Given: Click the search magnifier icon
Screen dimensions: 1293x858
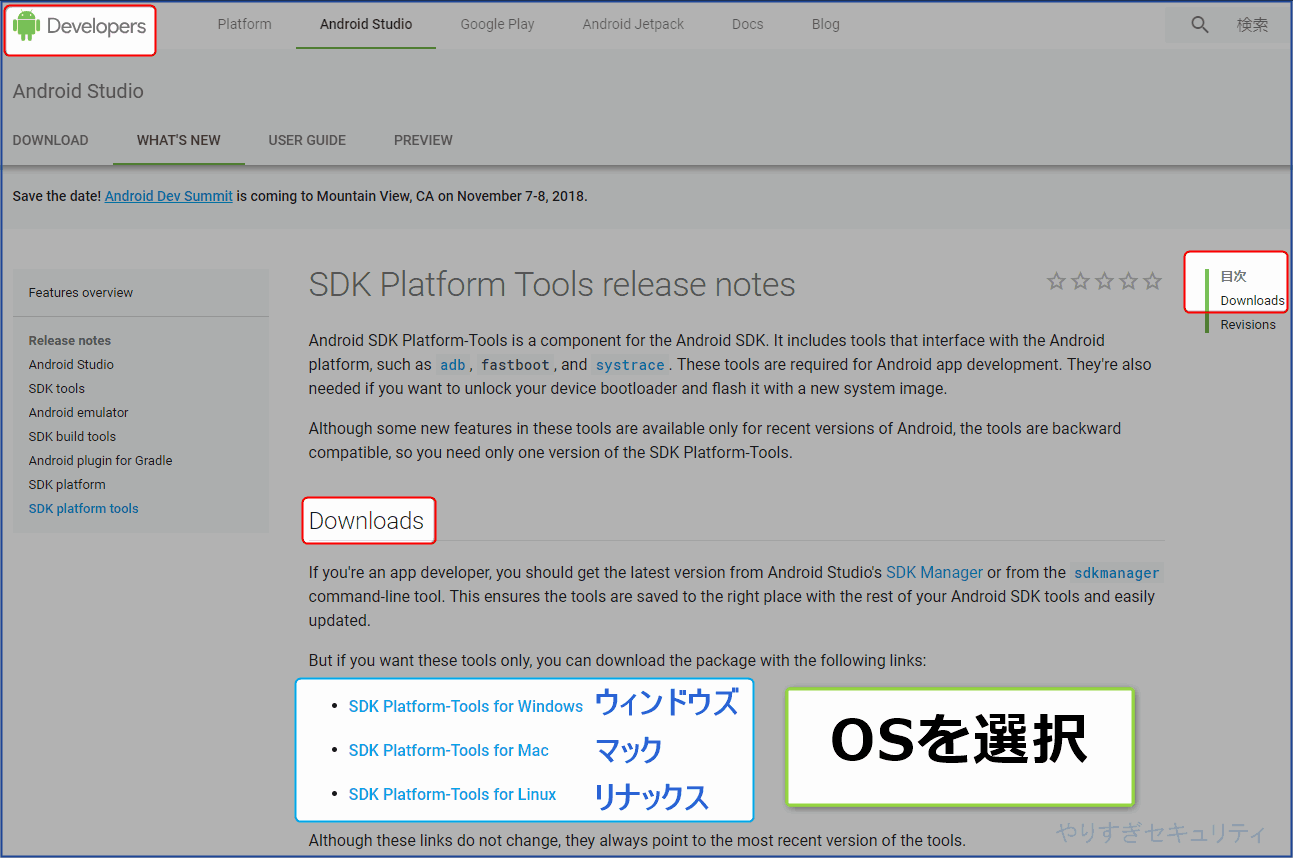Looking at the screenshot, I should point(1200,25).
